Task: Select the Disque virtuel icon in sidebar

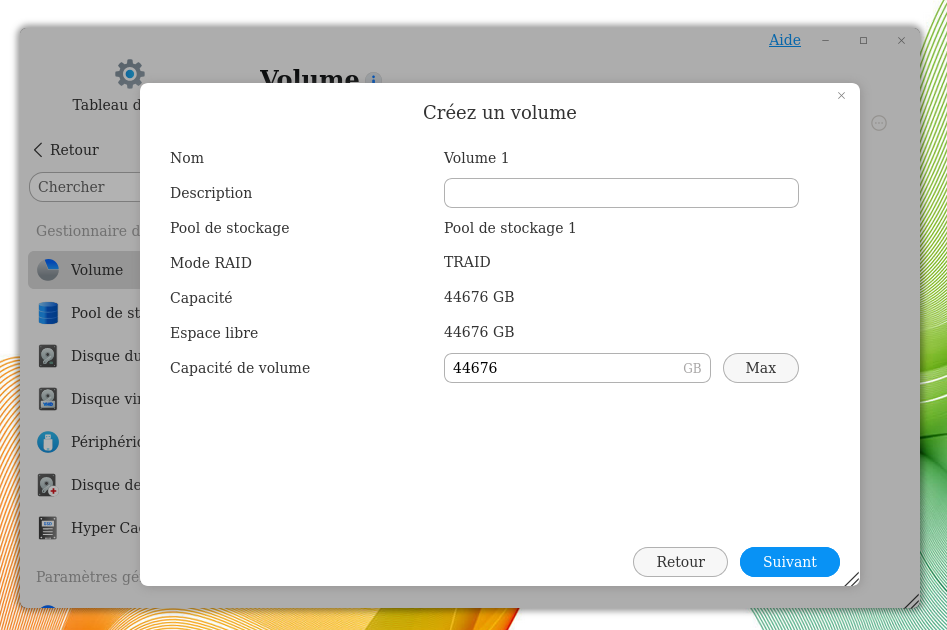Action: [x=48, y=399]
